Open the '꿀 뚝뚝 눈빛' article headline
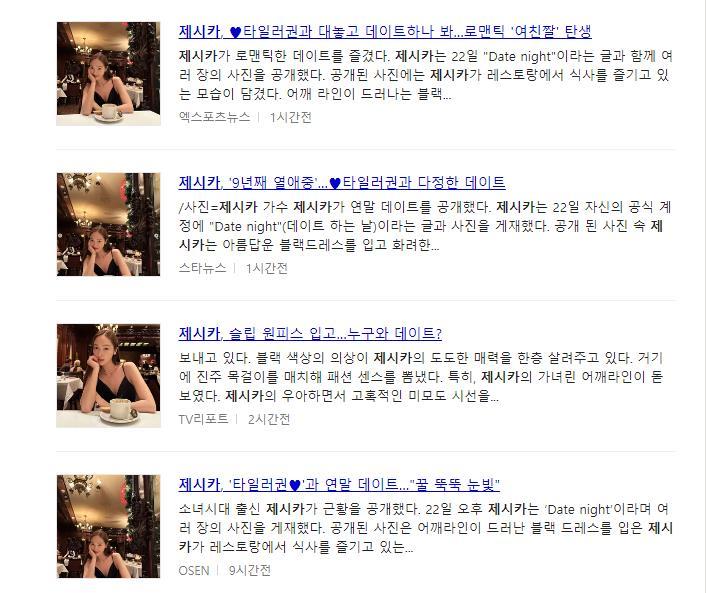706x593 pixels. tap(339, 484)
